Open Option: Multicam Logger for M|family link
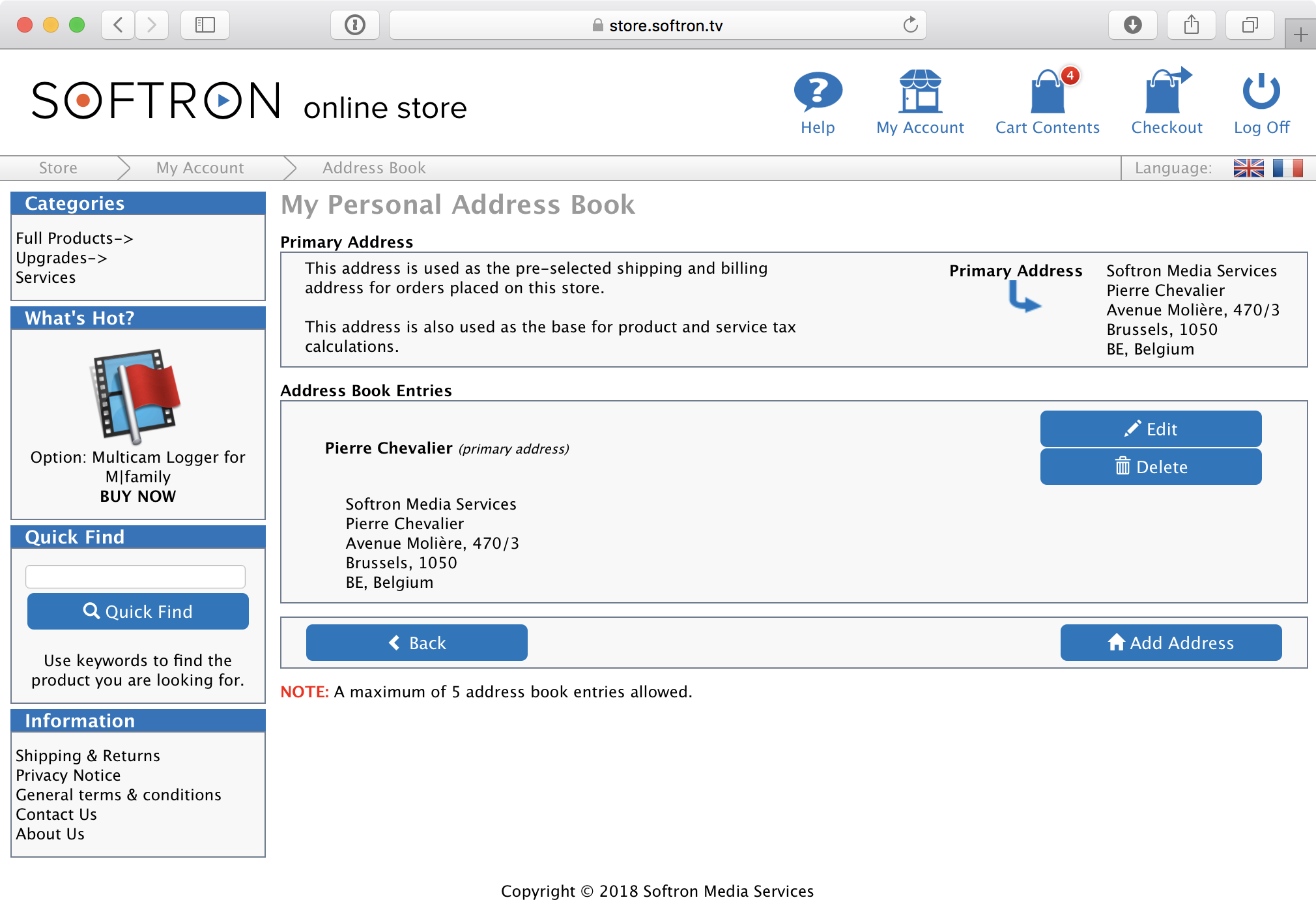 click(x=138, y=467)
